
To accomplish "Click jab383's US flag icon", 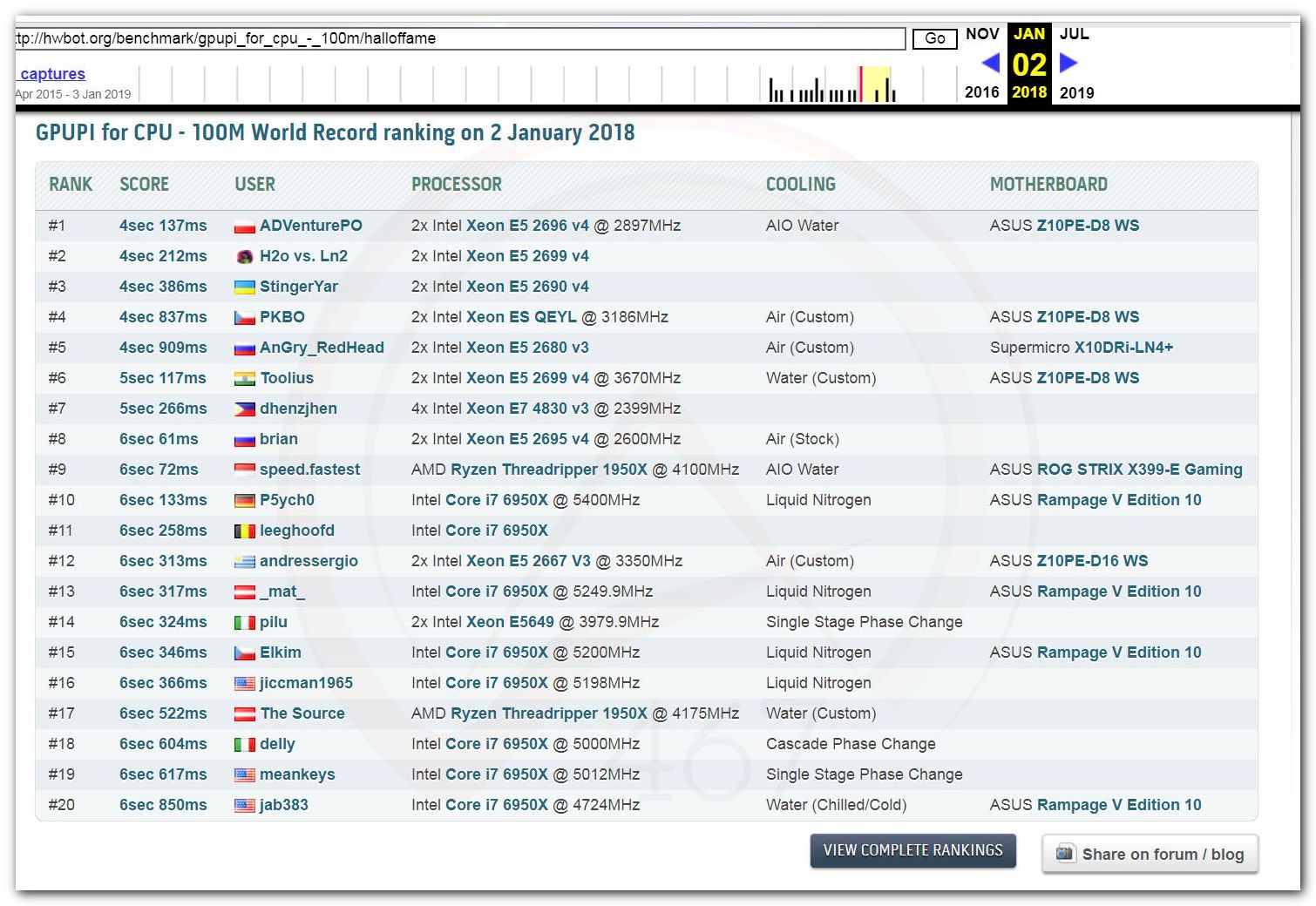I will tap(245, 806).
